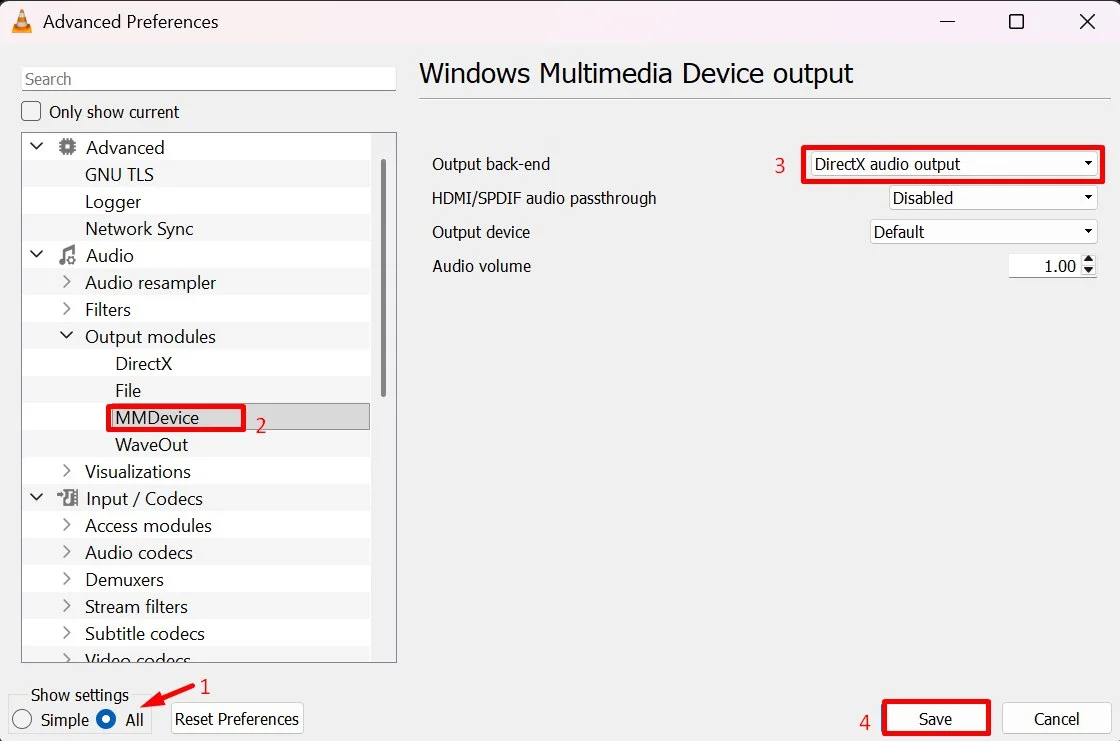Collapse the Output modules node

pos(66,335)
